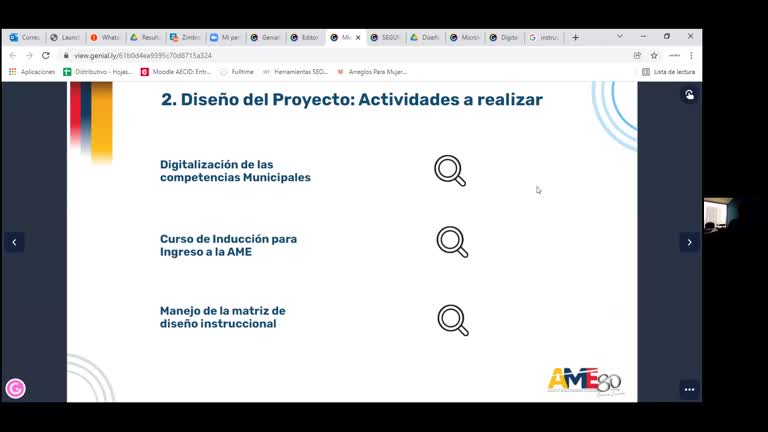This screenshot has width=768, height=432.
Task: Go to previous slide arrow
Action: pos(14,242)
